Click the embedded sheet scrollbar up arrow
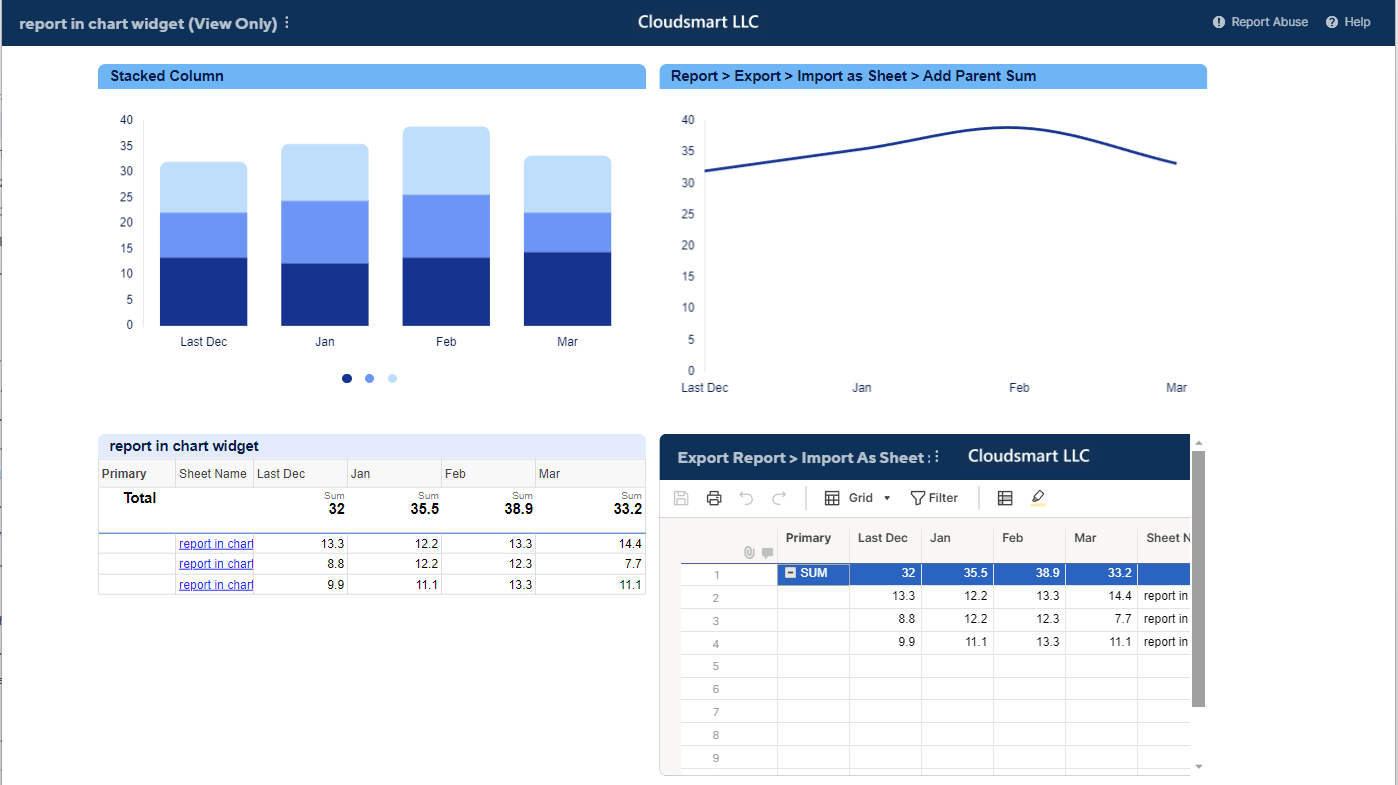The width and height of the screenshot is (1398, 785). tap(1198, 442)
